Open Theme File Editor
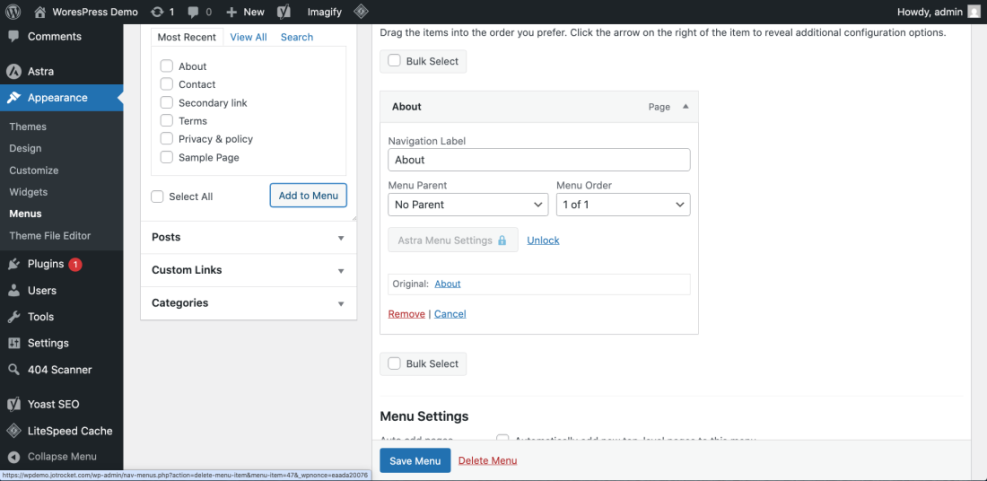The width and height of the screenshot is (987, 481). pos(50,236)
